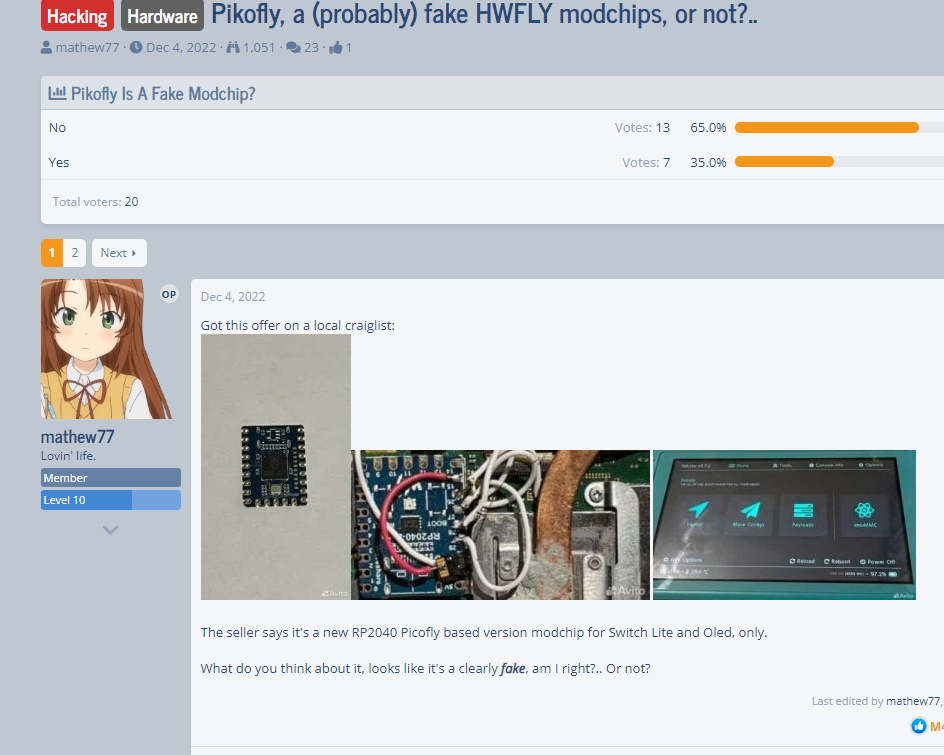Click the views binoculars icon
The height and width of the screenshot is (755, 944).
tap(233, 47)
